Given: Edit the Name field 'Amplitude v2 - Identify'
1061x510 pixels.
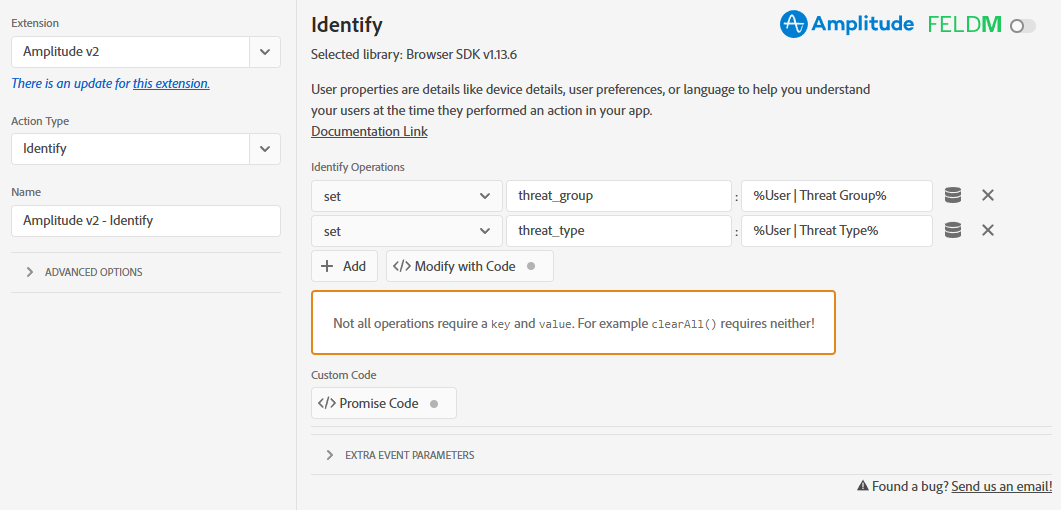Looking at the screenshot, I should coord(145,221).
